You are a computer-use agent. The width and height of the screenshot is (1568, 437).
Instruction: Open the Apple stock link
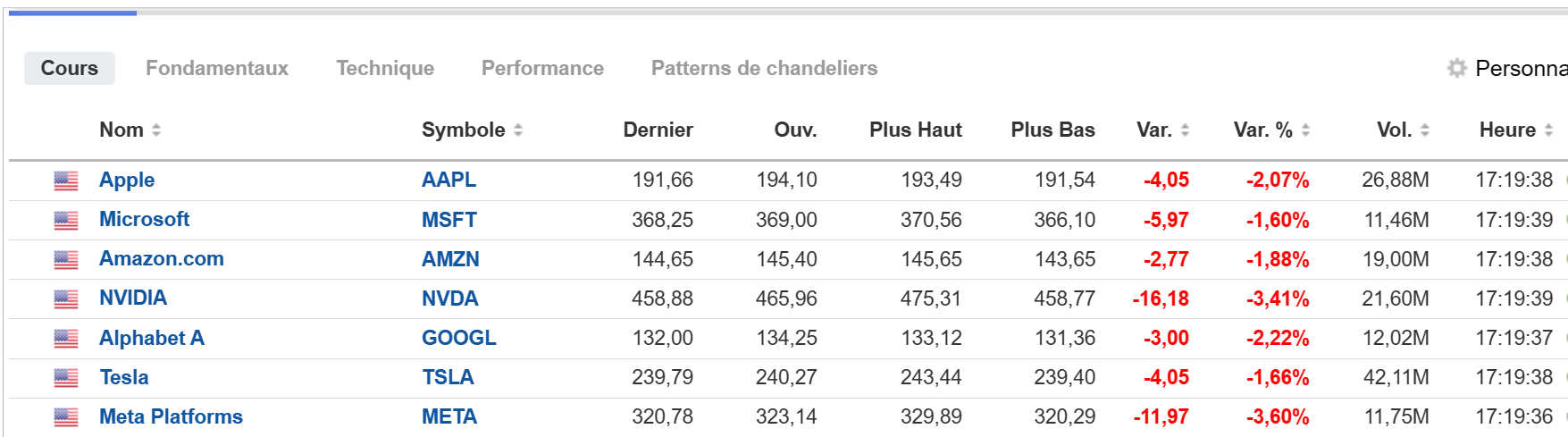[x=127, y=181]
